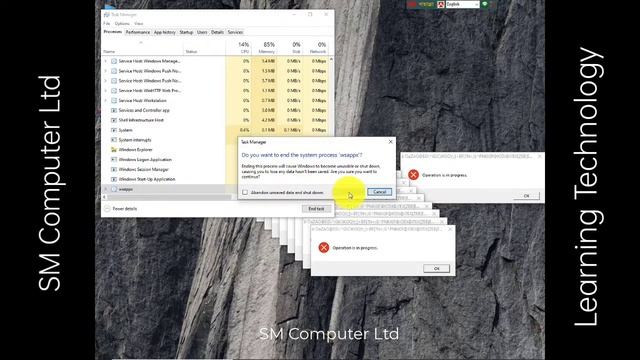Sort by Name column header
640x360 pixels.
tap(142, 47)
